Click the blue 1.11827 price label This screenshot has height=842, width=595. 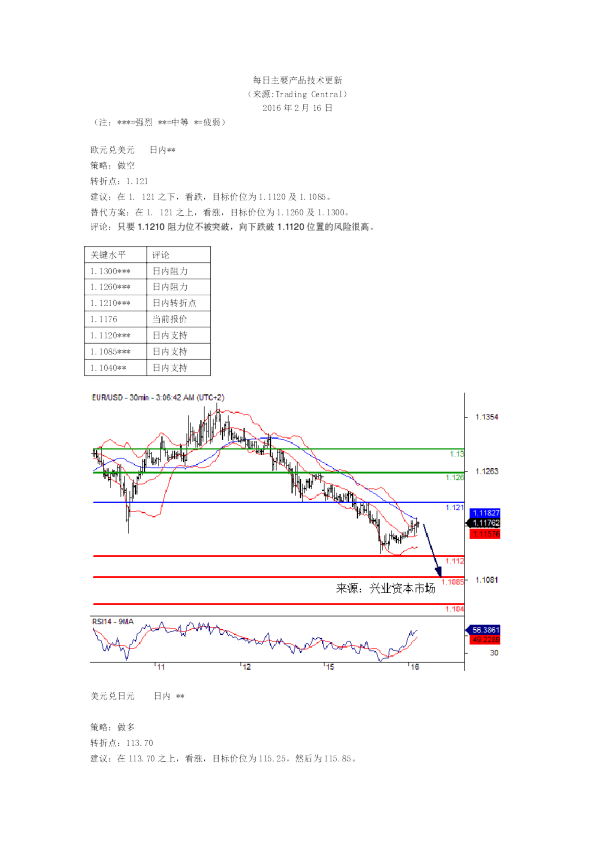485,513
